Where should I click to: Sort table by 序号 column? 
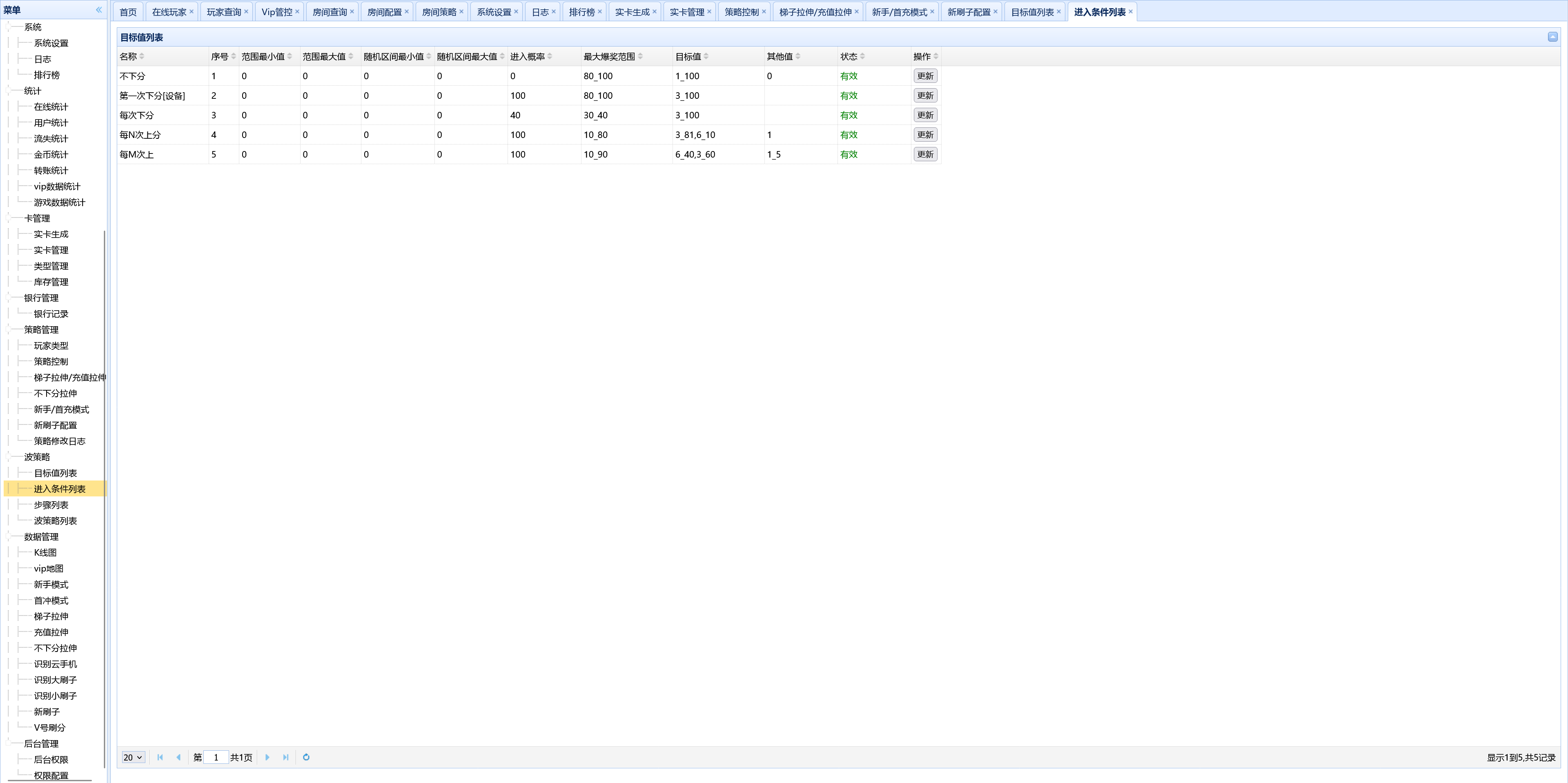click(x=219, y=57)
